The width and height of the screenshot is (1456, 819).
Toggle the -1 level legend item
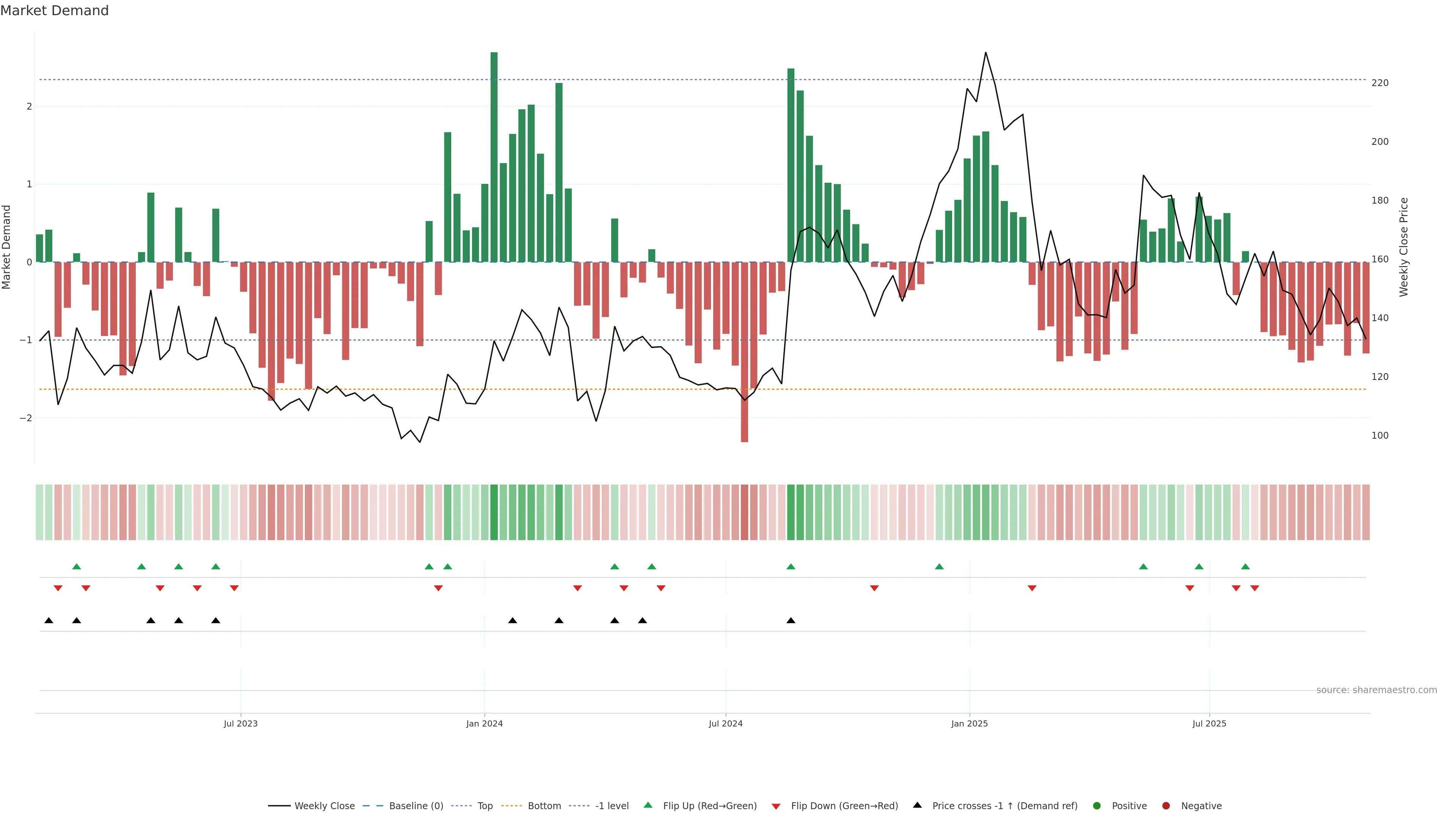pos(612,806)
